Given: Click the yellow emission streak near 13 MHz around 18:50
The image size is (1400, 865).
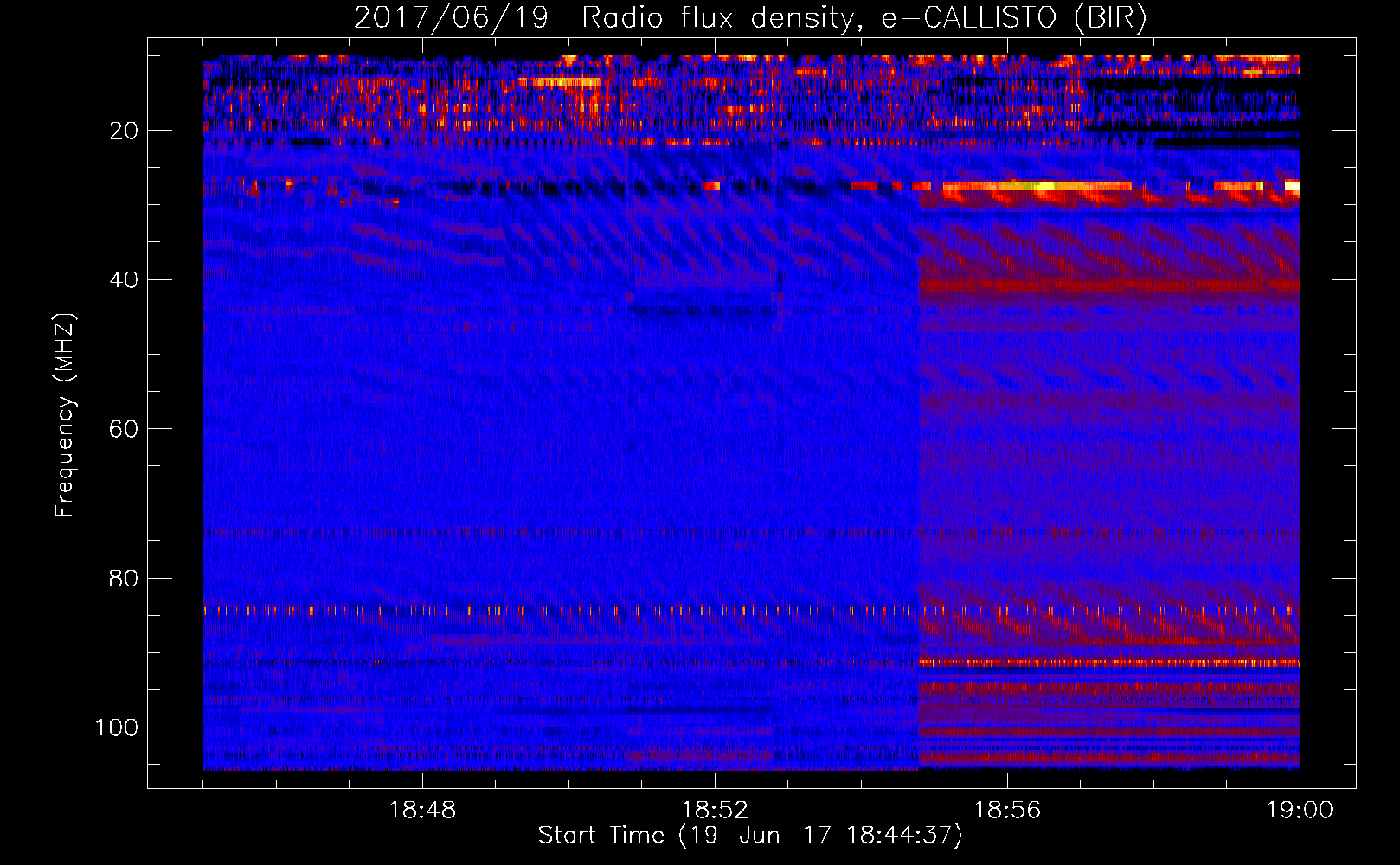Looking at the screenshot, I should (x=559, y=82).
